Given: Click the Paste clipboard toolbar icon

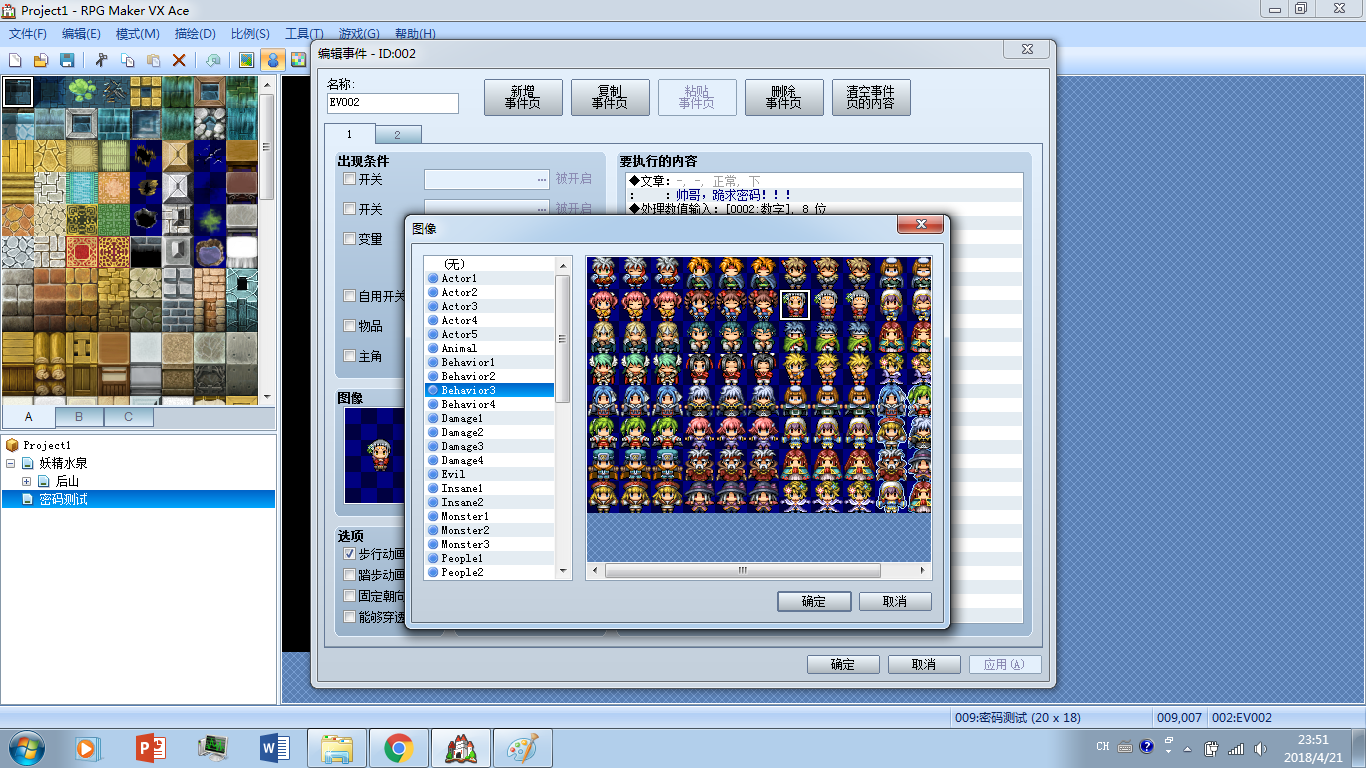Looking at the screenshot, I should pos(153,60).
